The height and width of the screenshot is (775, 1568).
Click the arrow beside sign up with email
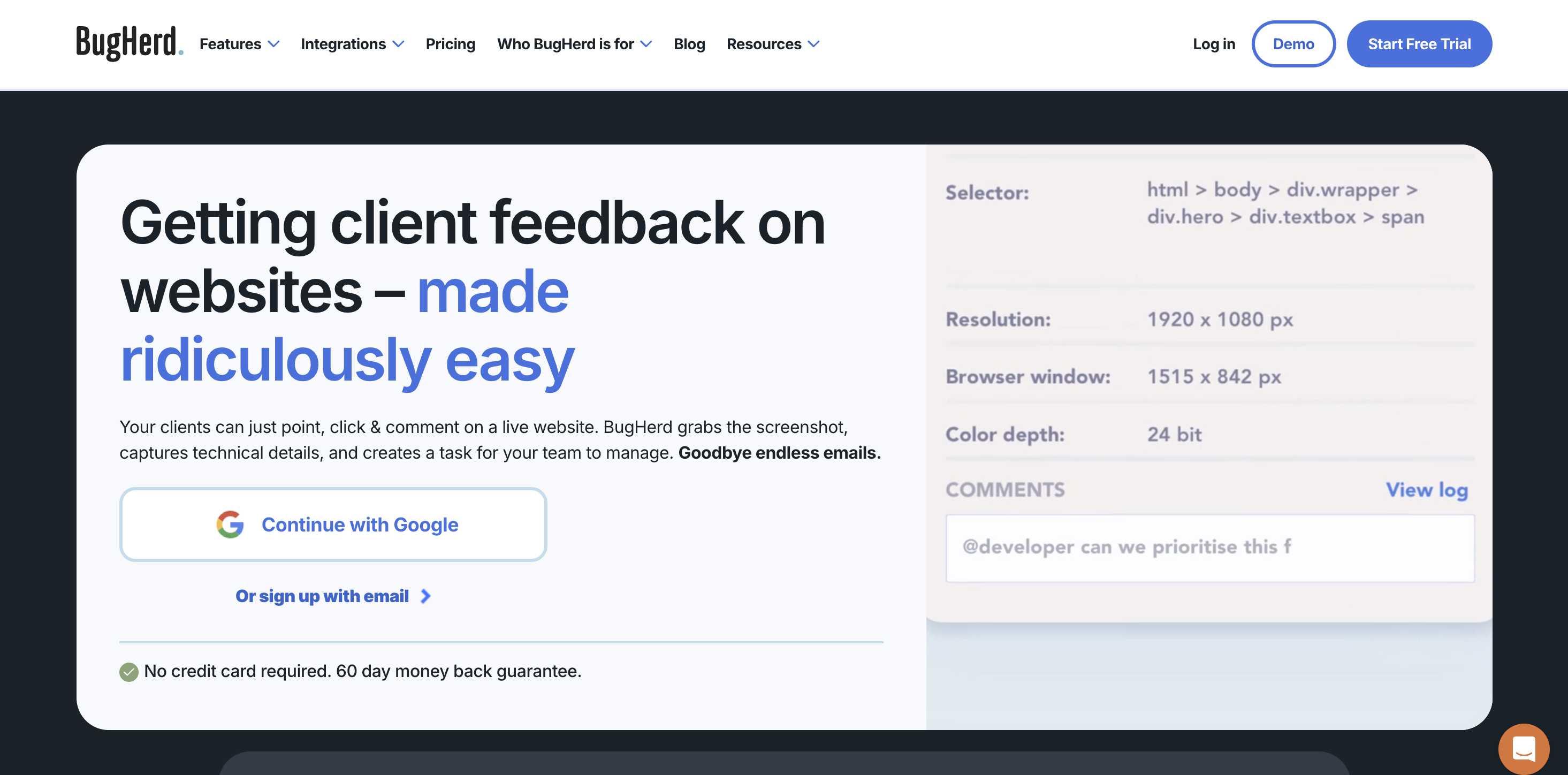425,596
